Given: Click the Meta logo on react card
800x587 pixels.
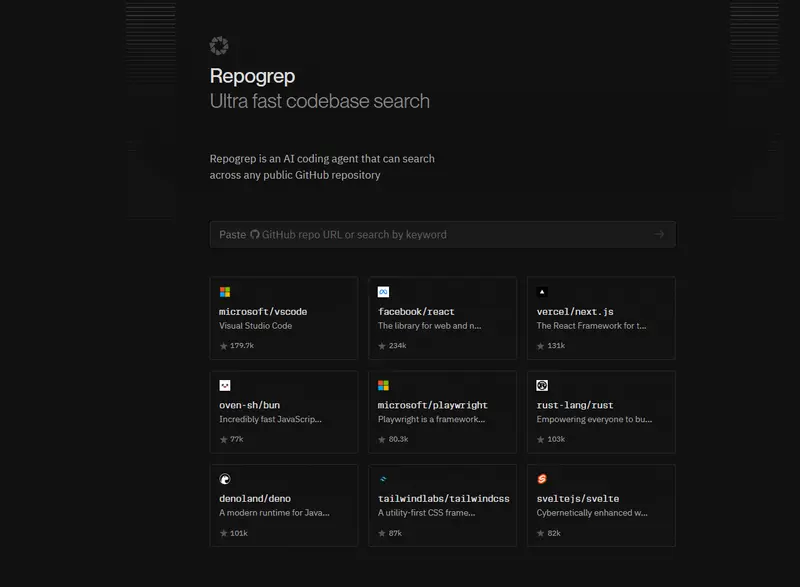Looking at the screenshot, I should pyautogui.click(x=383, y=292).
